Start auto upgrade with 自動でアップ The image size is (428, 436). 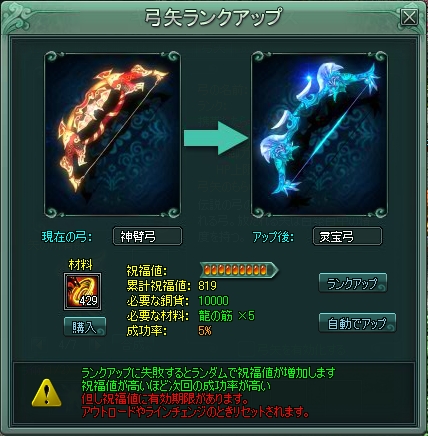pos(357,323)
